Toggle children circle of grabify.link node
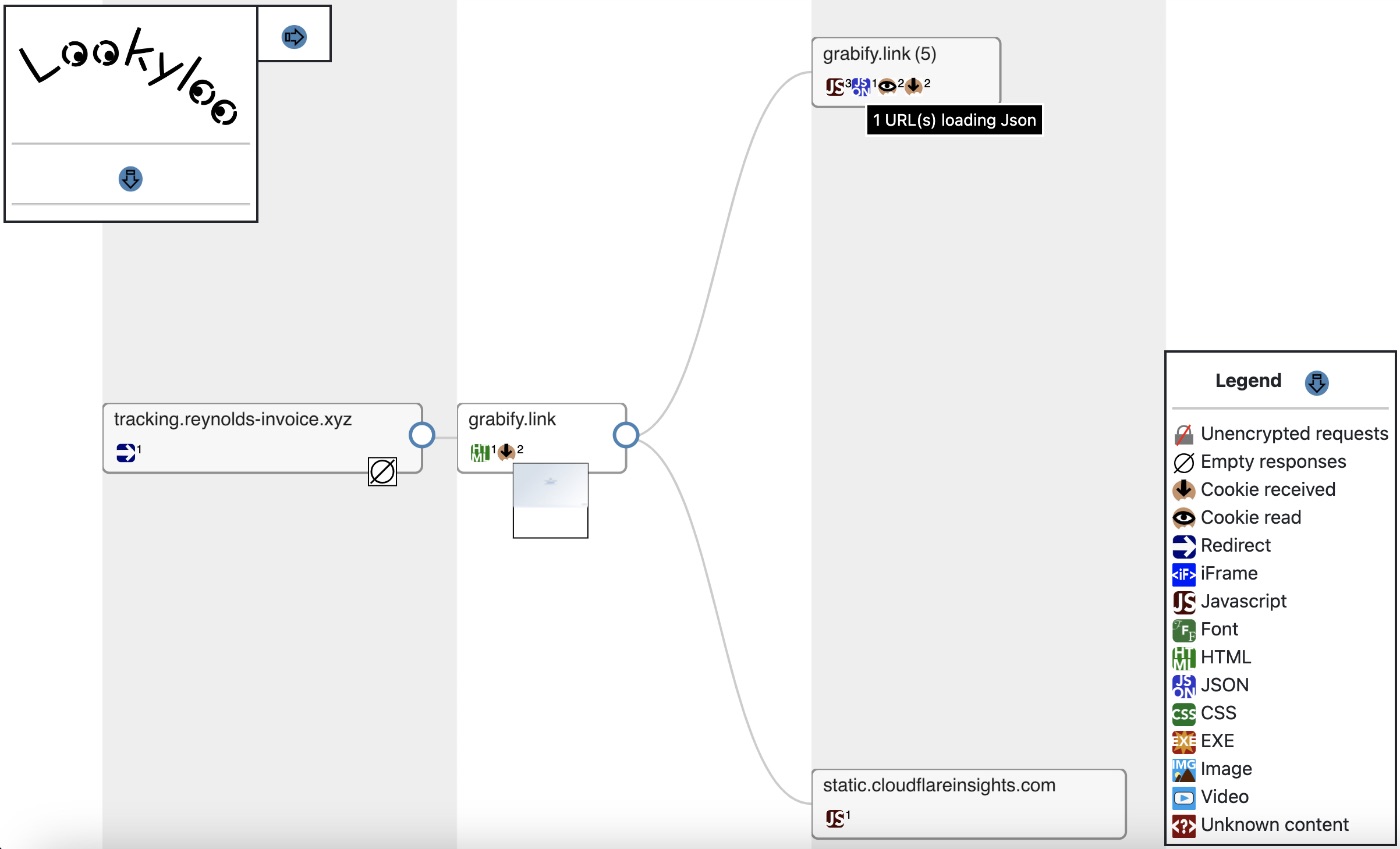 [626, 435]
